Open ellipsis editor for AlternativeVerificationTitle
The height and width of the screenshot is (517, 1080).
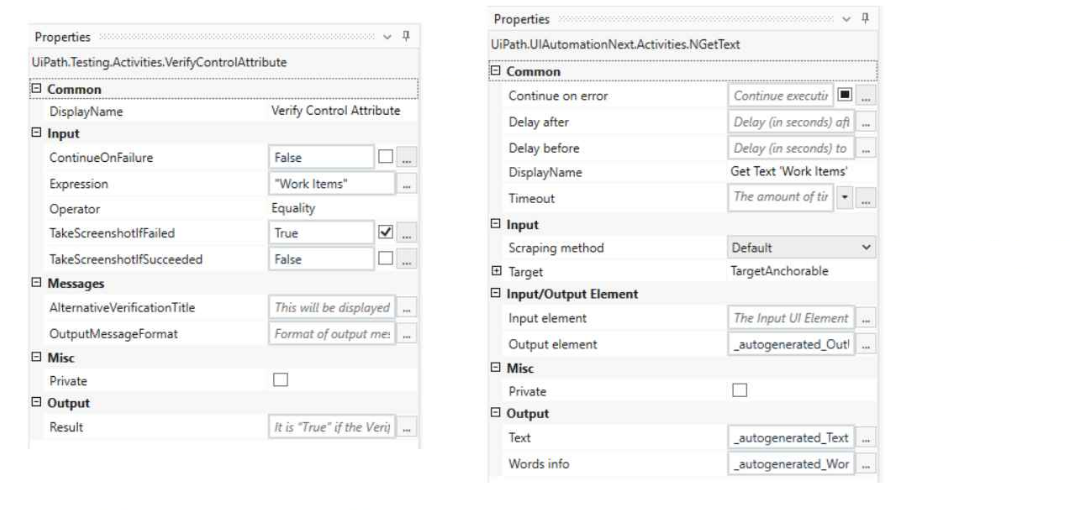coord(406,308)
